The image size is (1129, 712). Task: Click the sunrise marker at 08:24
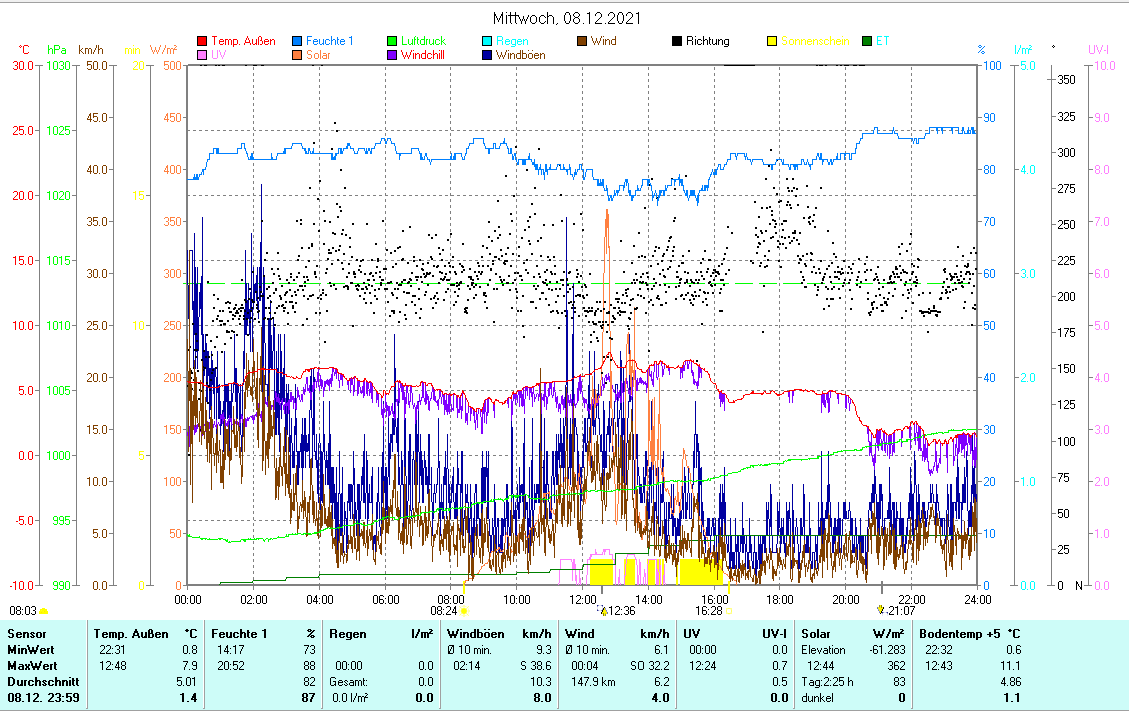464,610
